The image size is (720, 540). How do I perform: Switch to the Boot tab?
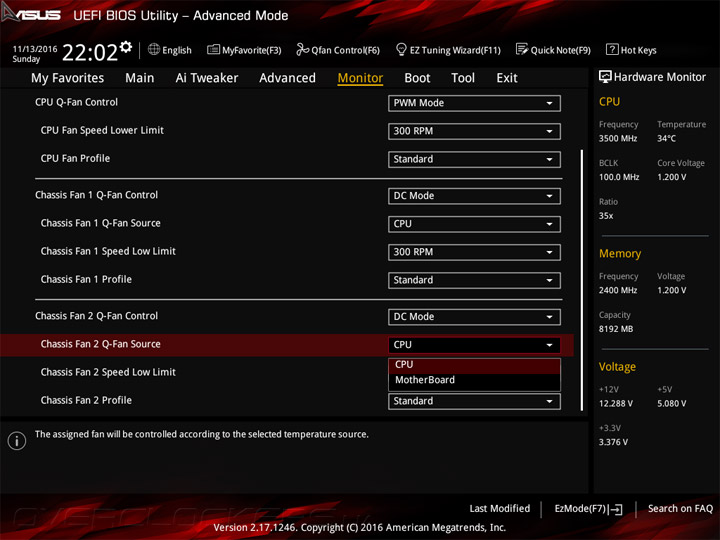(x=417, y=78)
